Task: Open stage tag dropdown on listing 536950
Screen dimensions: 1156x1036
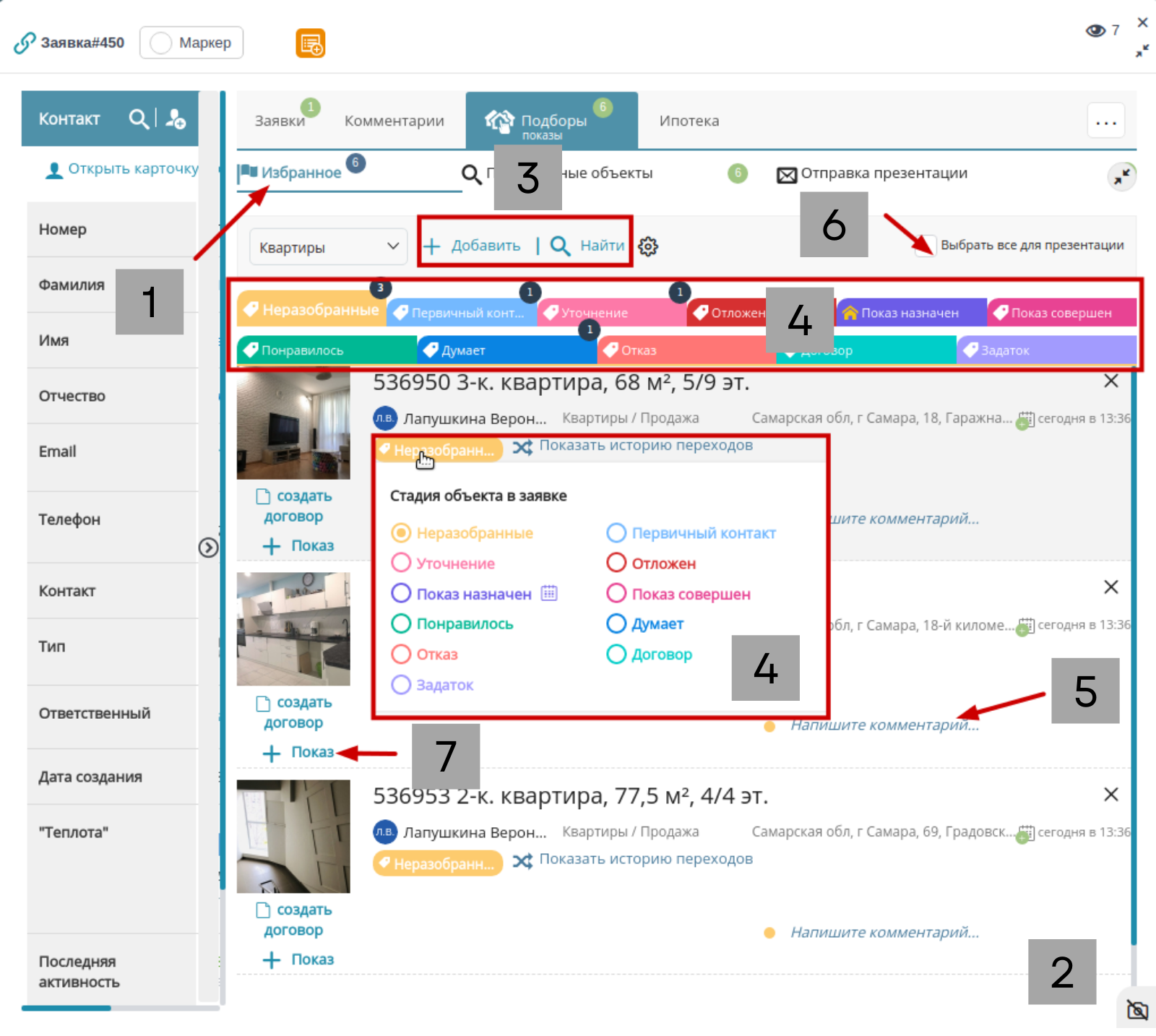Action: pyautogui.click(x=438, y=450)
